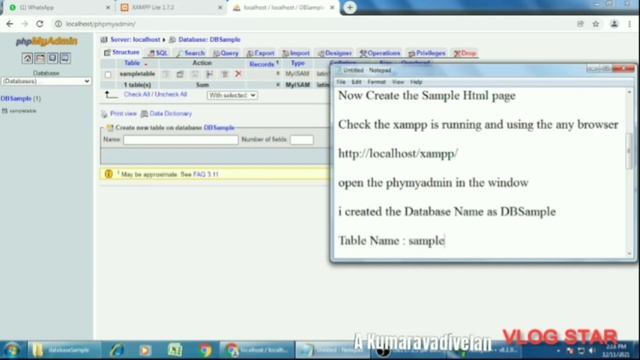Open the Operations tab

pyautogui.click(x=380, y=53)
